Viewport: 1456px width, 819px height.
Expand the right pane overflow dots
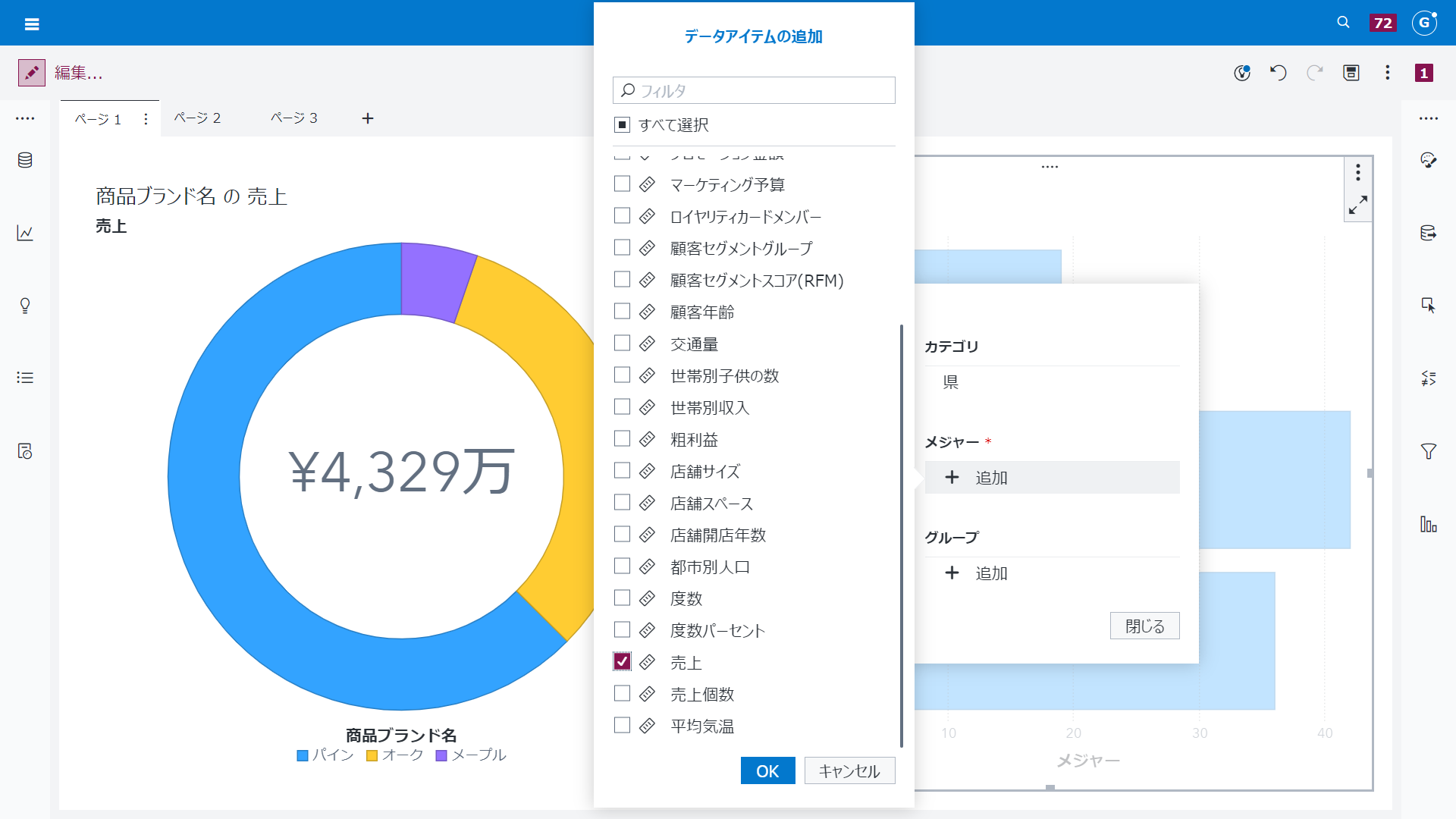pos(1429,118)
